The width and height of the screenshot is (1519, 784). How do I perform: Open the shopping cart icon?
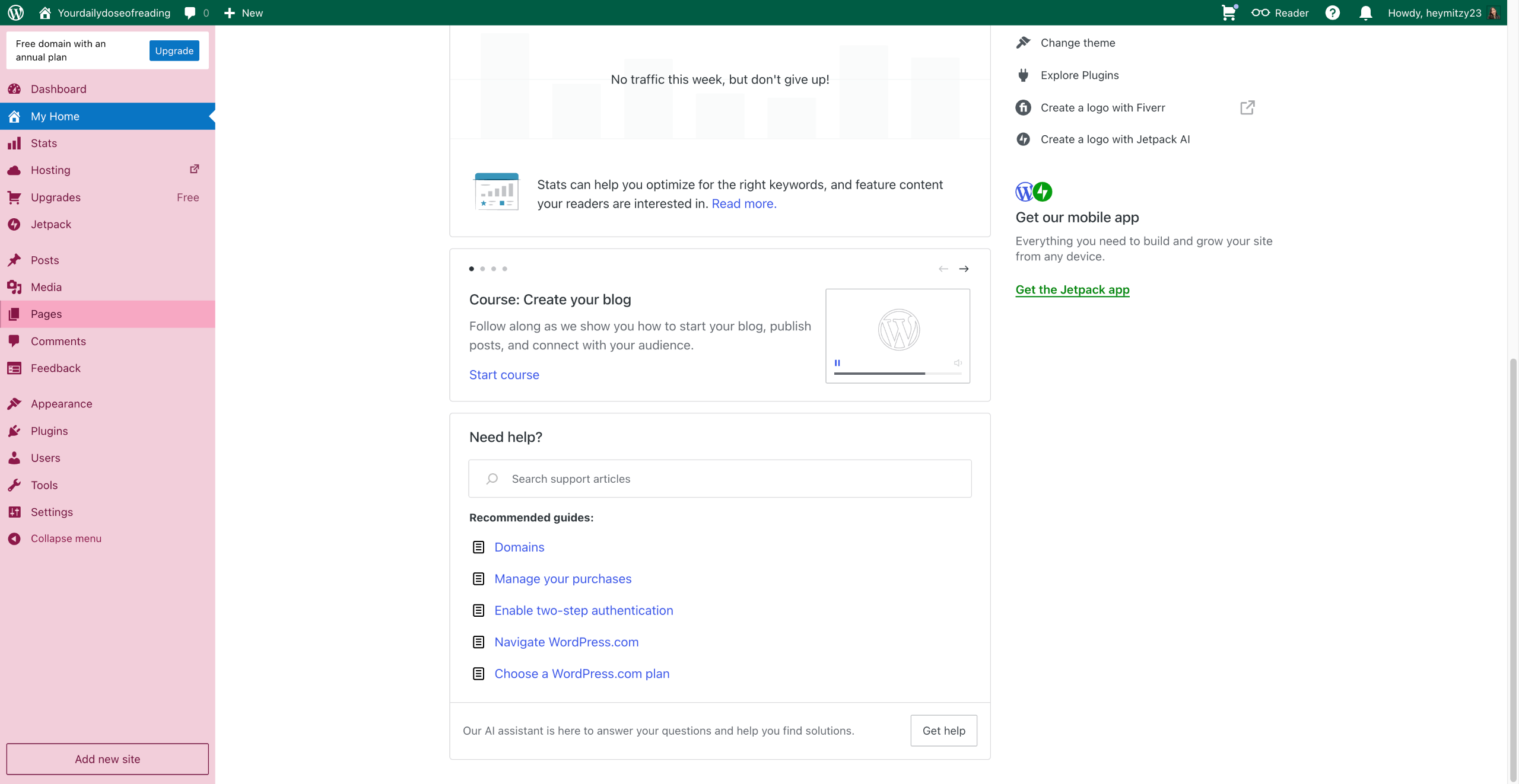tap(1229, 12)
